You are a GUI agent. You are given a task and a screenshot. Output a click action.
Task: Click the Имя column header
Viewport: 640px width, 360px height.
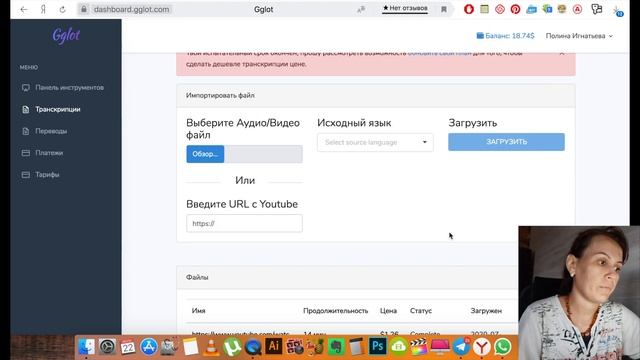point(198,311)
